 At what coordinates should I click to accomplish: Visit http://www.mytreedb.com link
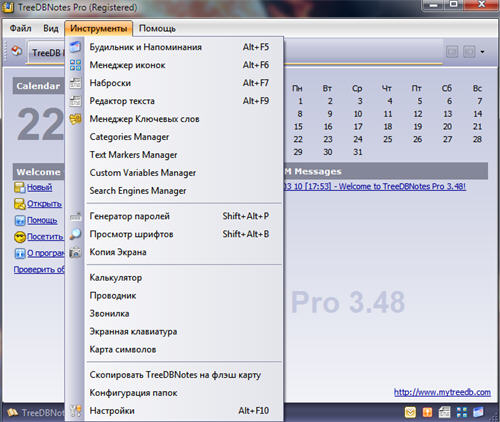point(442,392)
